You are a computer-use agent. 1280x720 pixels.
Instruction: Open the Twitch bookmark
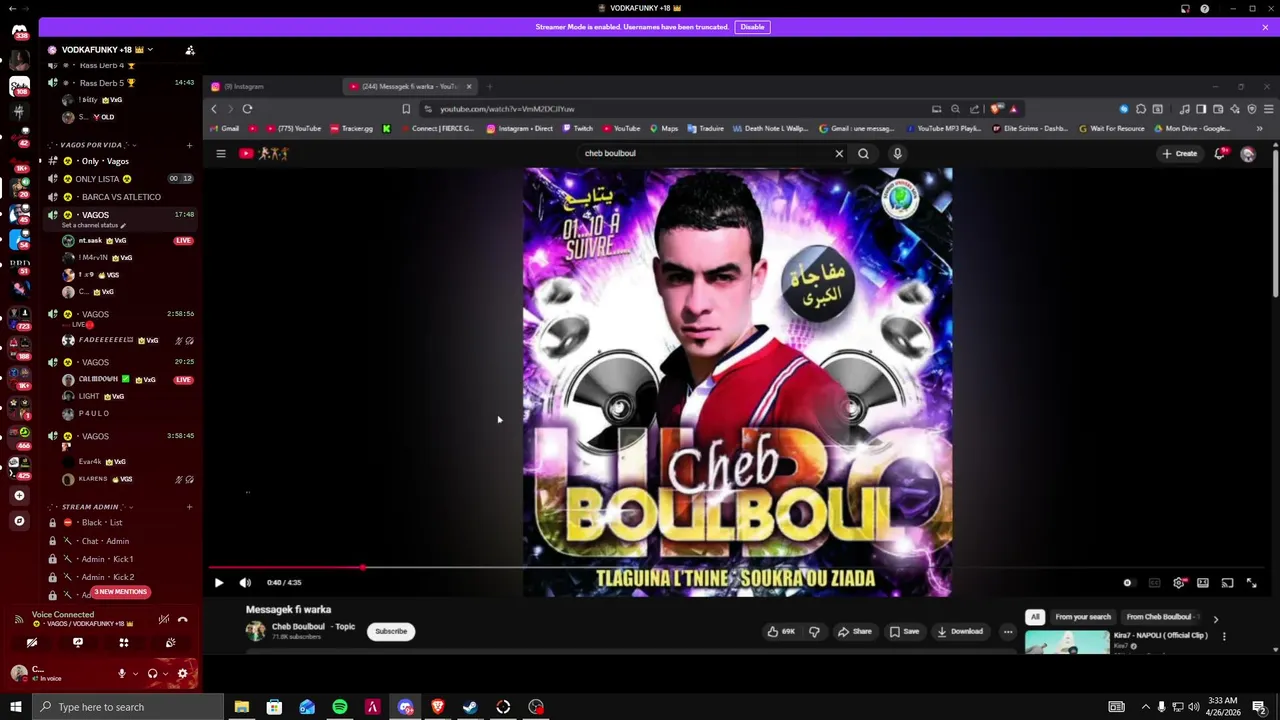click(x=578, y=128)
